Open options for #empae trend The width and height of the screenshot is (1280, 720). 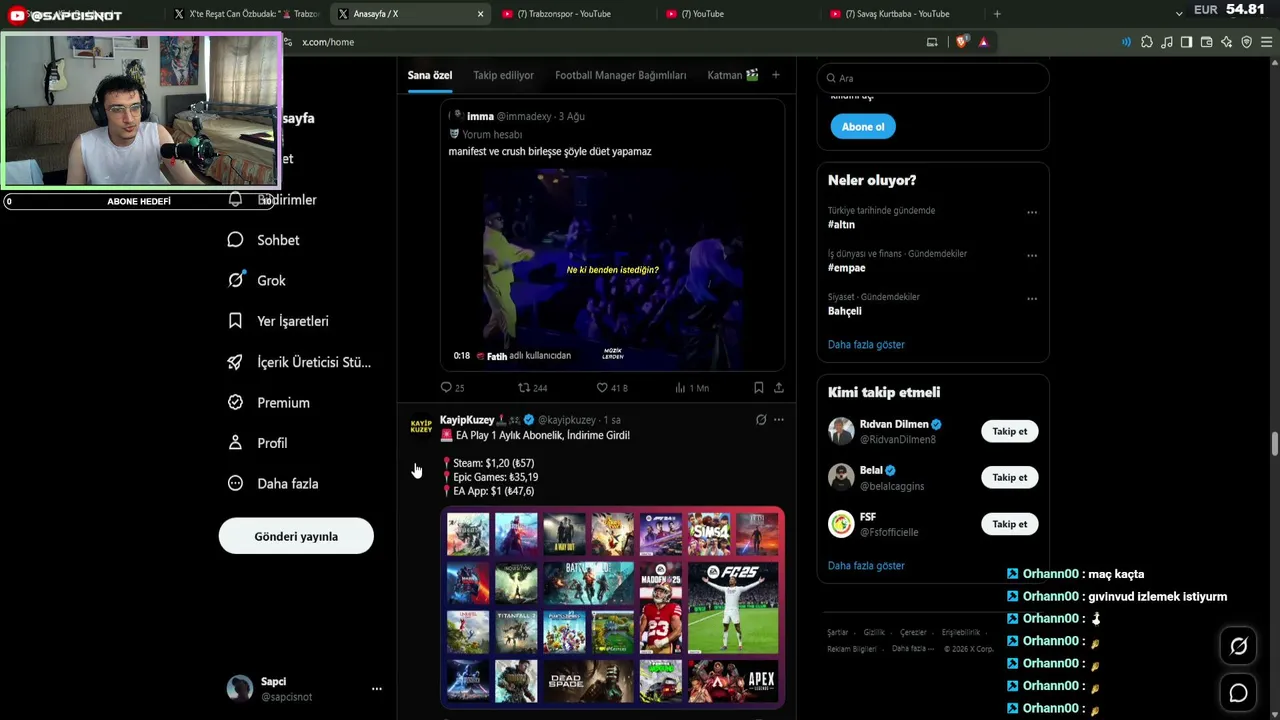1032,255
